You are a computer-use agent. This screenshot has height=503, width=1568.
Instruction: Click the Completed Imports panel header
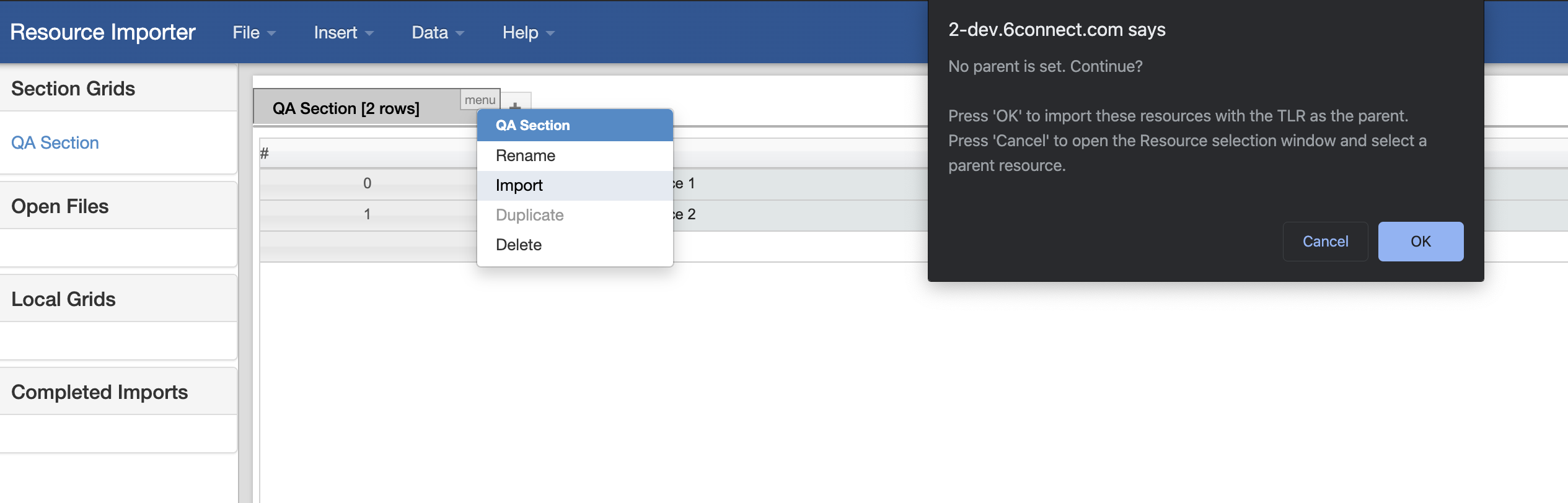click(x=99, y=392)
